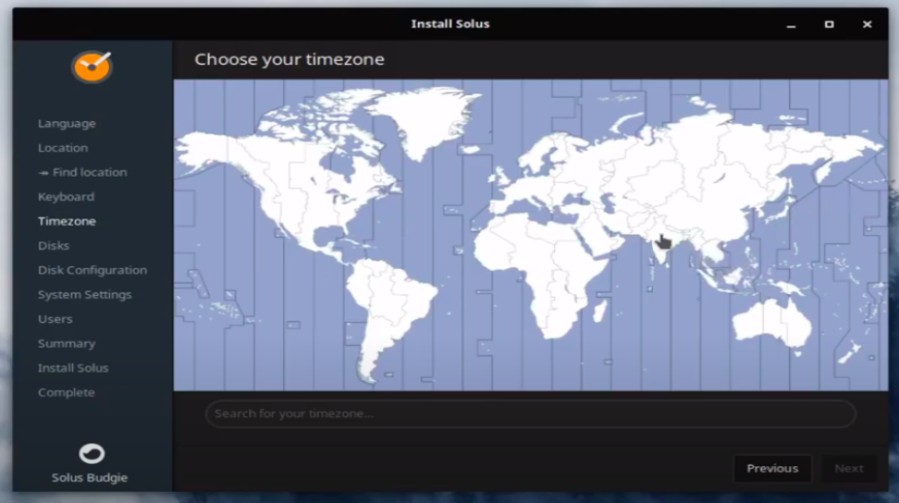
Task: Click the Next button
Action: click(x=849, y=469)
